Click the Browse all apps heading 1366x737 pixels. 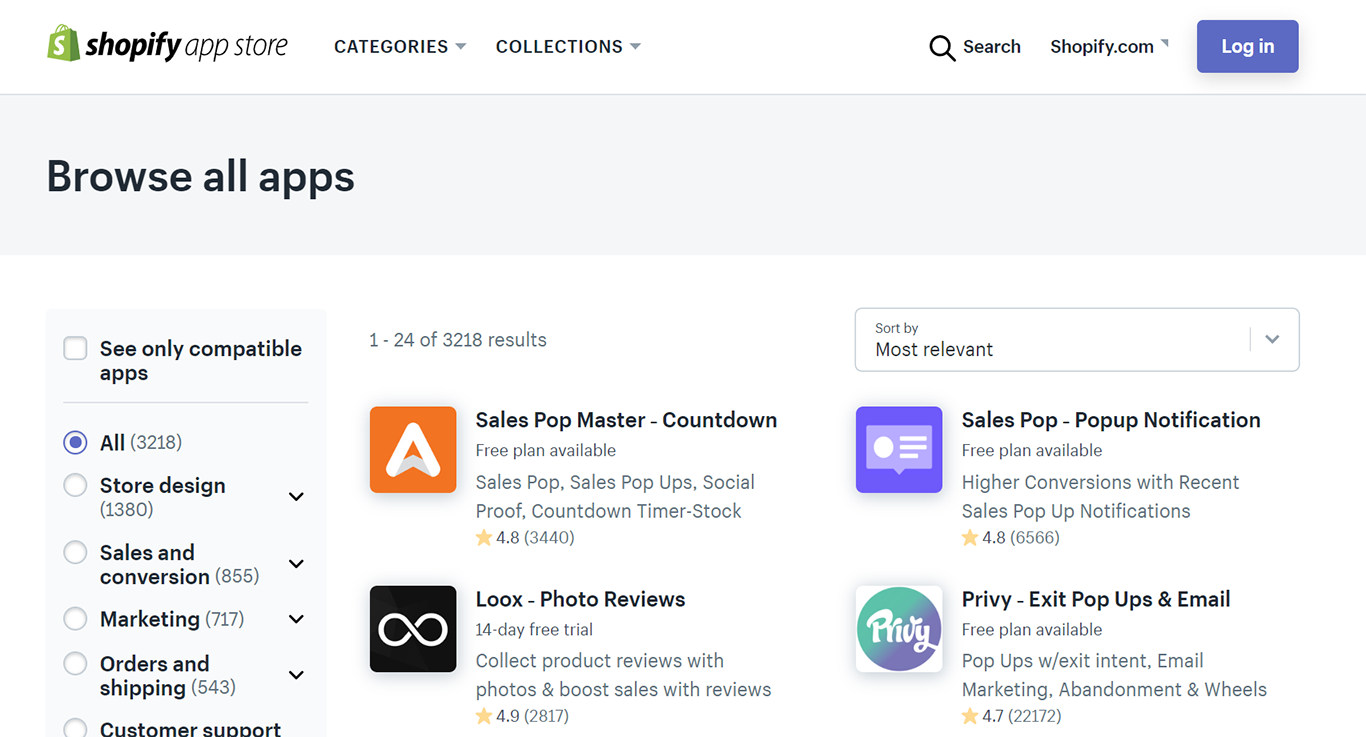(x=201, y=176)
